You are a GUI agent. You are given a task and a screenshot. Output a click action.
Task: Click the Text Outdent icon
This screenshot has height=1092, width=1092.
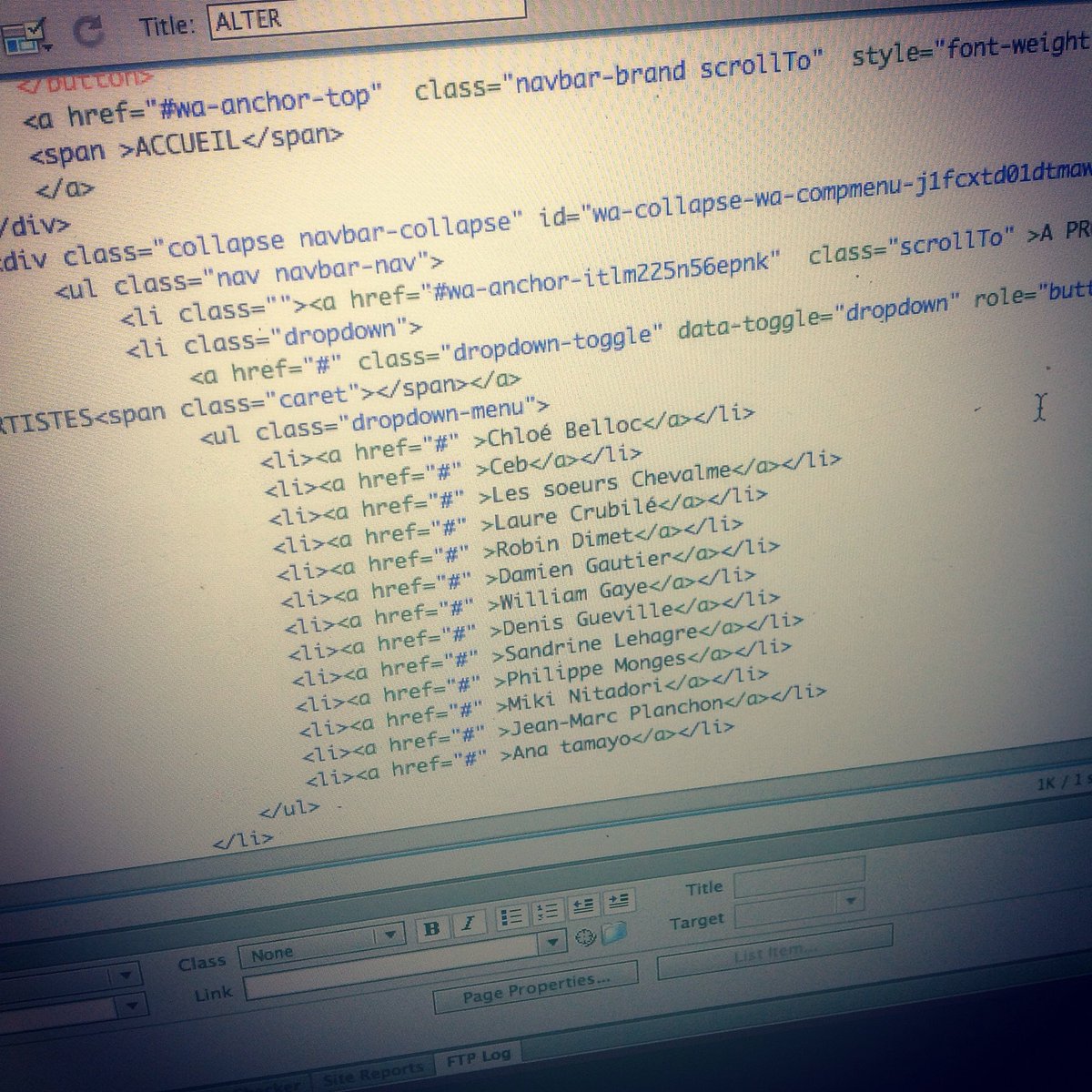click(582, 906)
